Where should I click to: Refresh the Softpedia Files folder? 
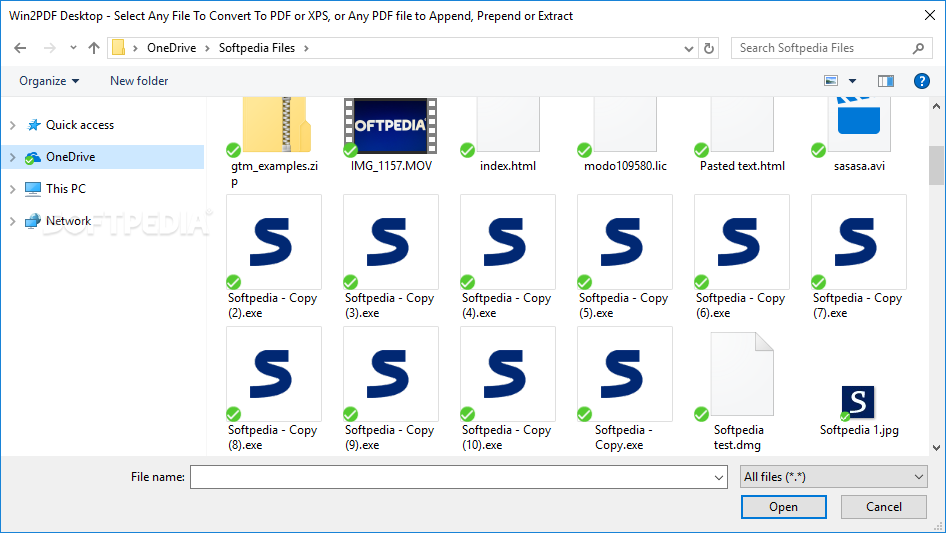point(709,48)
